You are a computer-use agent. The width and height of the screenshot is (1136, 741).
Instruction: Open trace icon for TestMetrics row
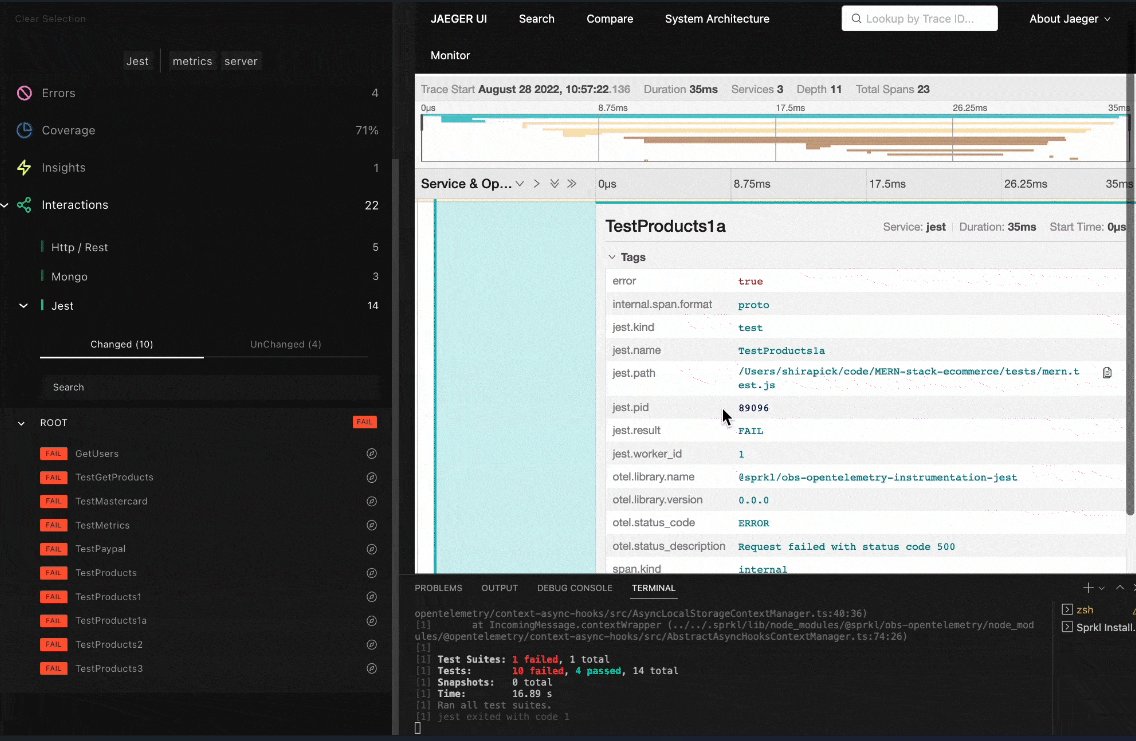click(372, 525)
